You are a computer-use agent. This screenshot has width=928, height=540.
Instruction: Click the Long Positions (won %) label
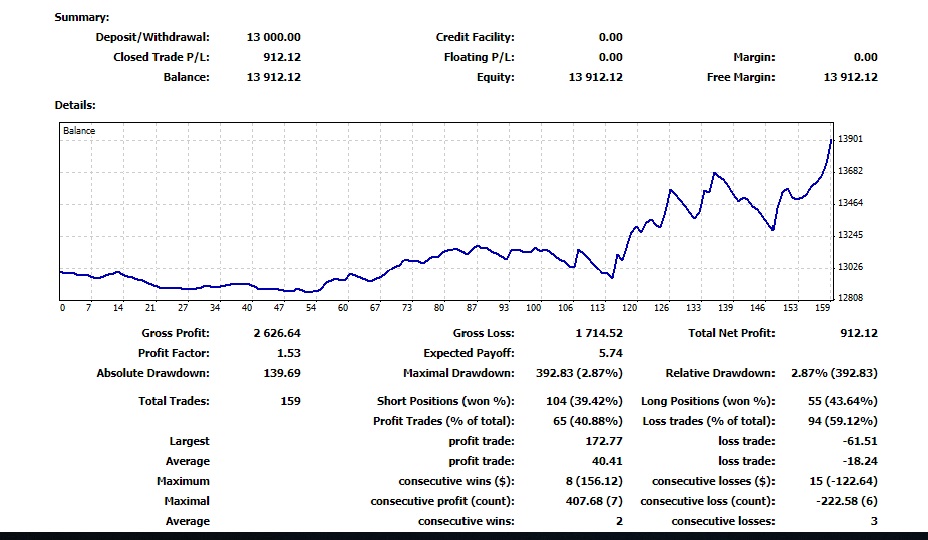click(708, 401)
